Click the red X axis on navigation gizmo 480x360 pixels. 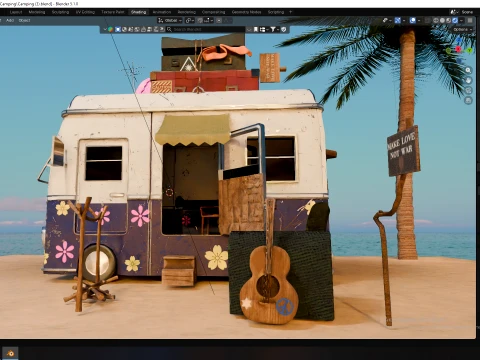(x=459, y=49)
